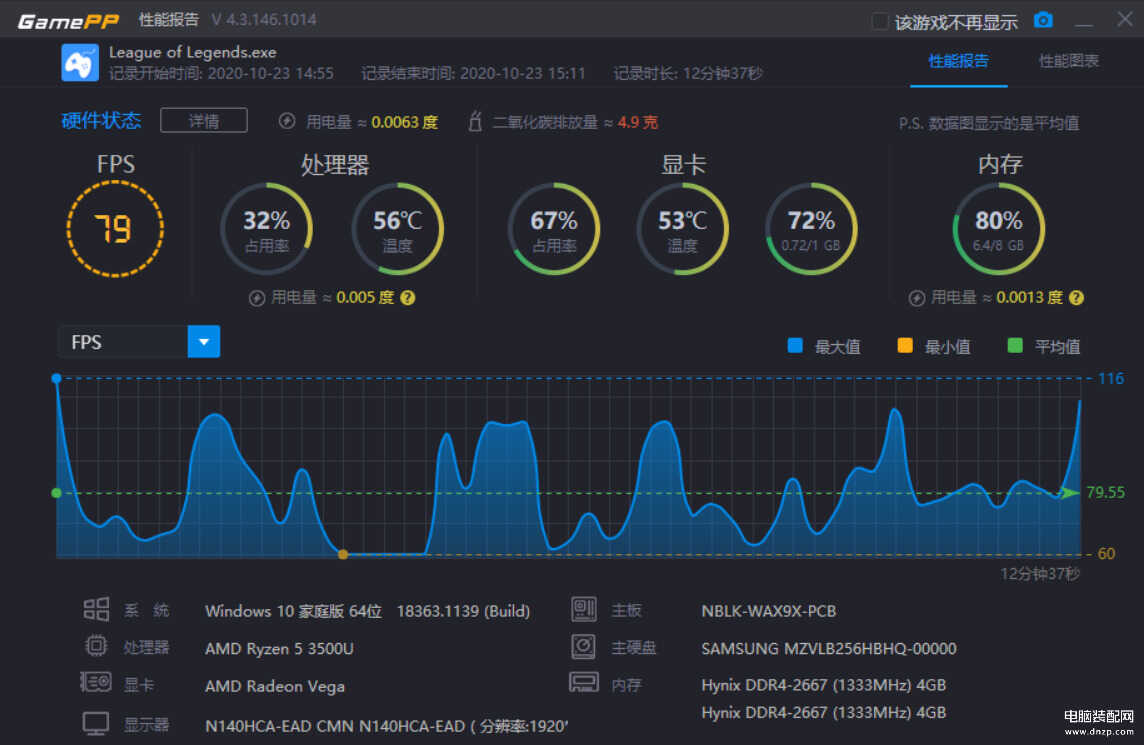Click the processor power usage lightning icon

click(257, 298)
